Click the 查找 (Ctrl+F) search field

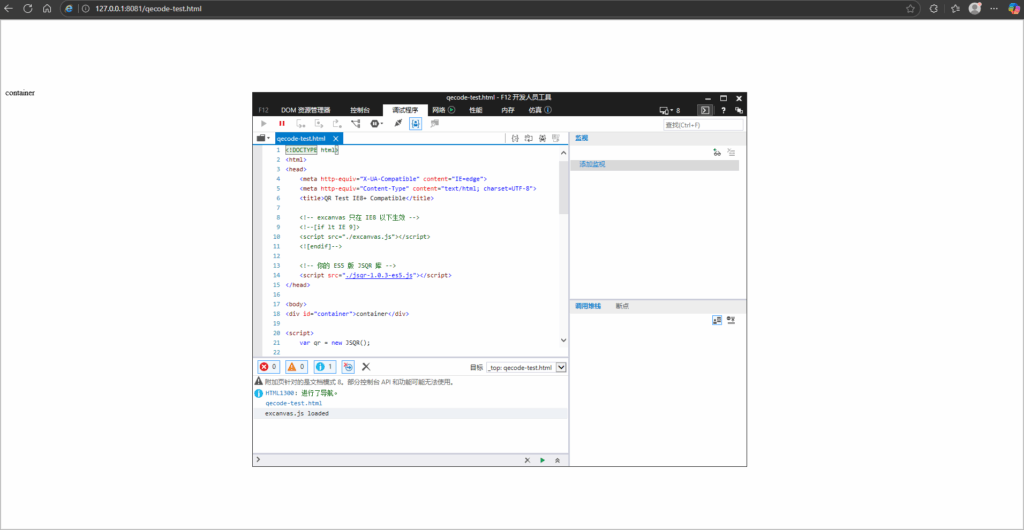point(703,125)
